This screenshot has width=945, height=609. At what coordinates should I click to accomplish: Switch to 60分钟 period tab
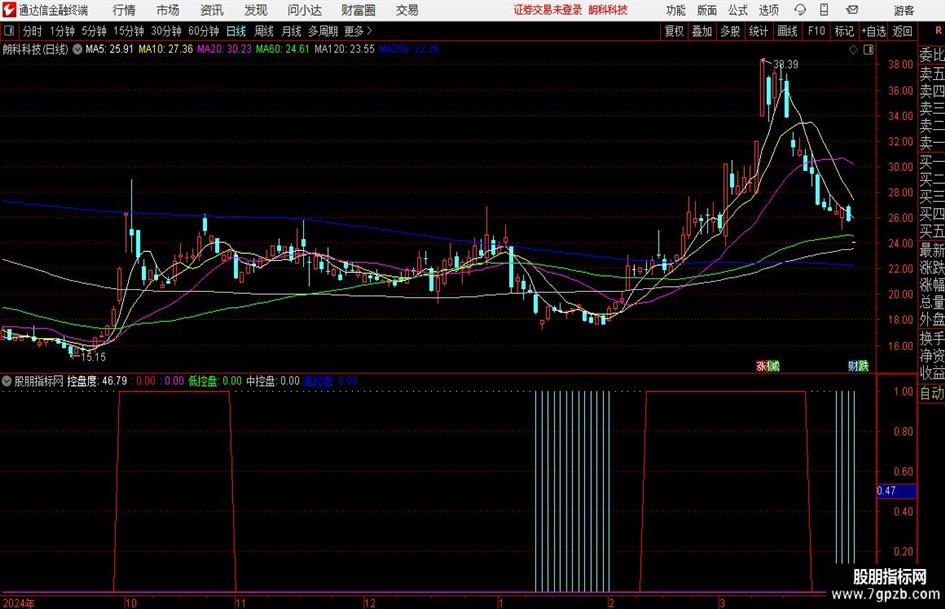click(x=204, y=31)
